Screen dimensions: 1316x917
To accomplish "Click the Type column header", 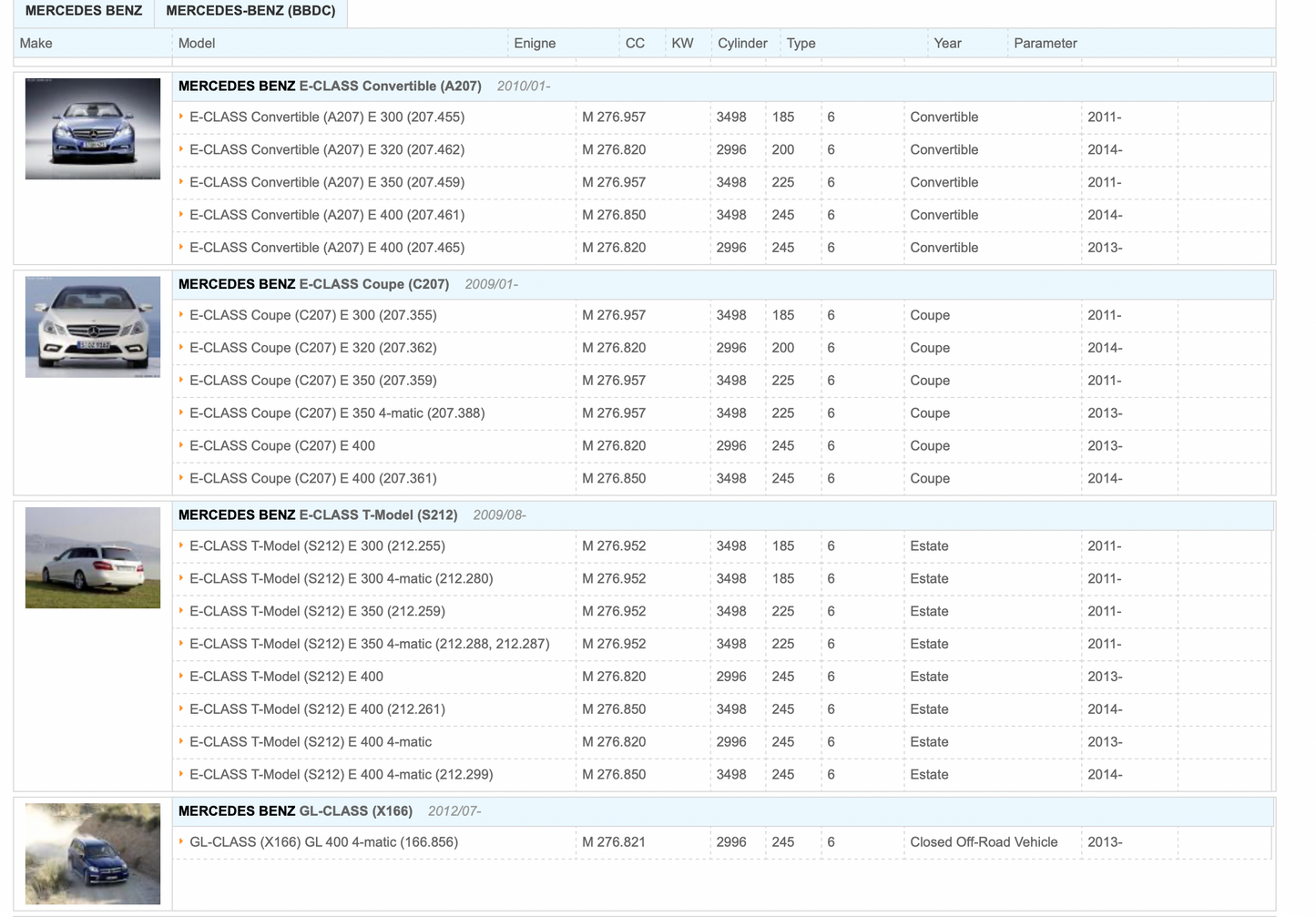I will pyautogui.click(x=801, y=44).
